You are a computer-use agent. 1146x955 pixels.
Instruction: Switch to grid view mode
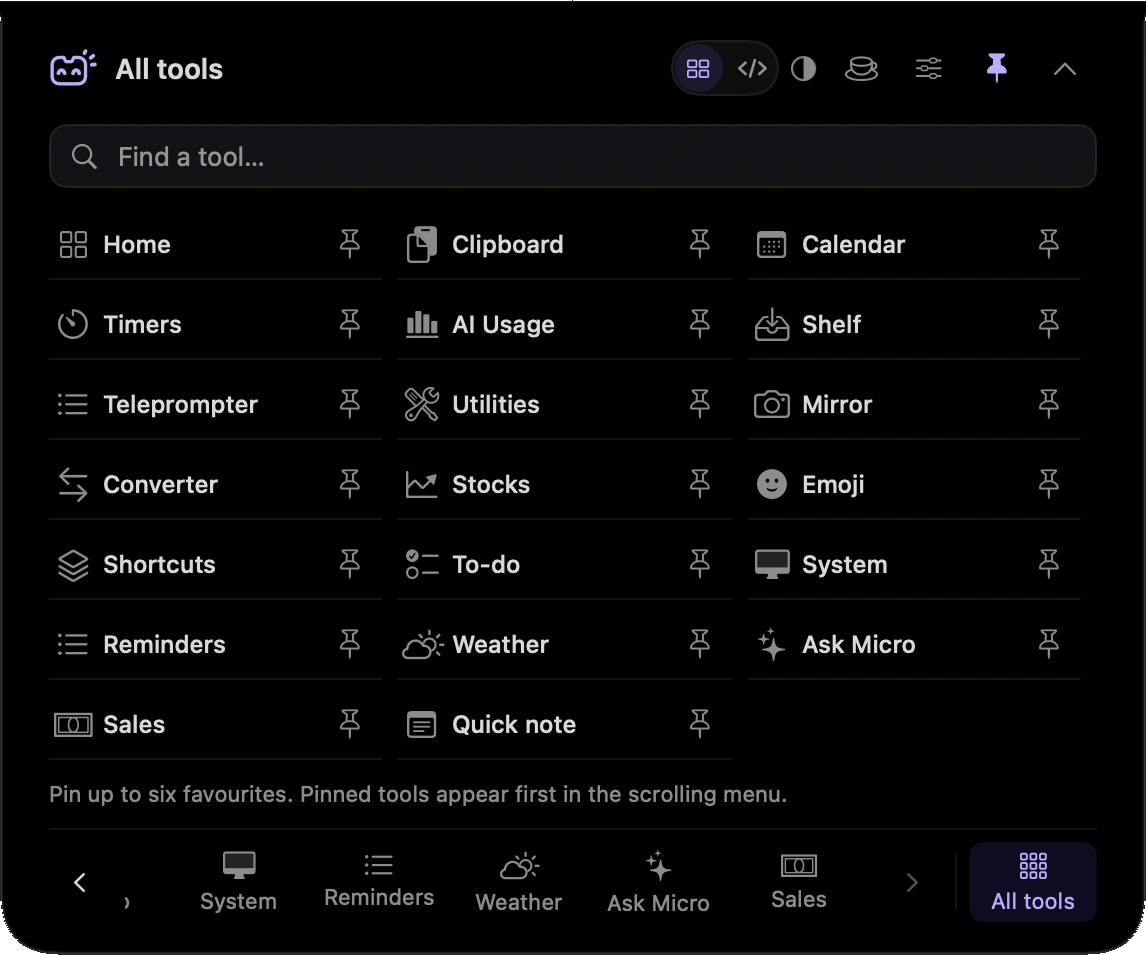click(x=698, y=69)
